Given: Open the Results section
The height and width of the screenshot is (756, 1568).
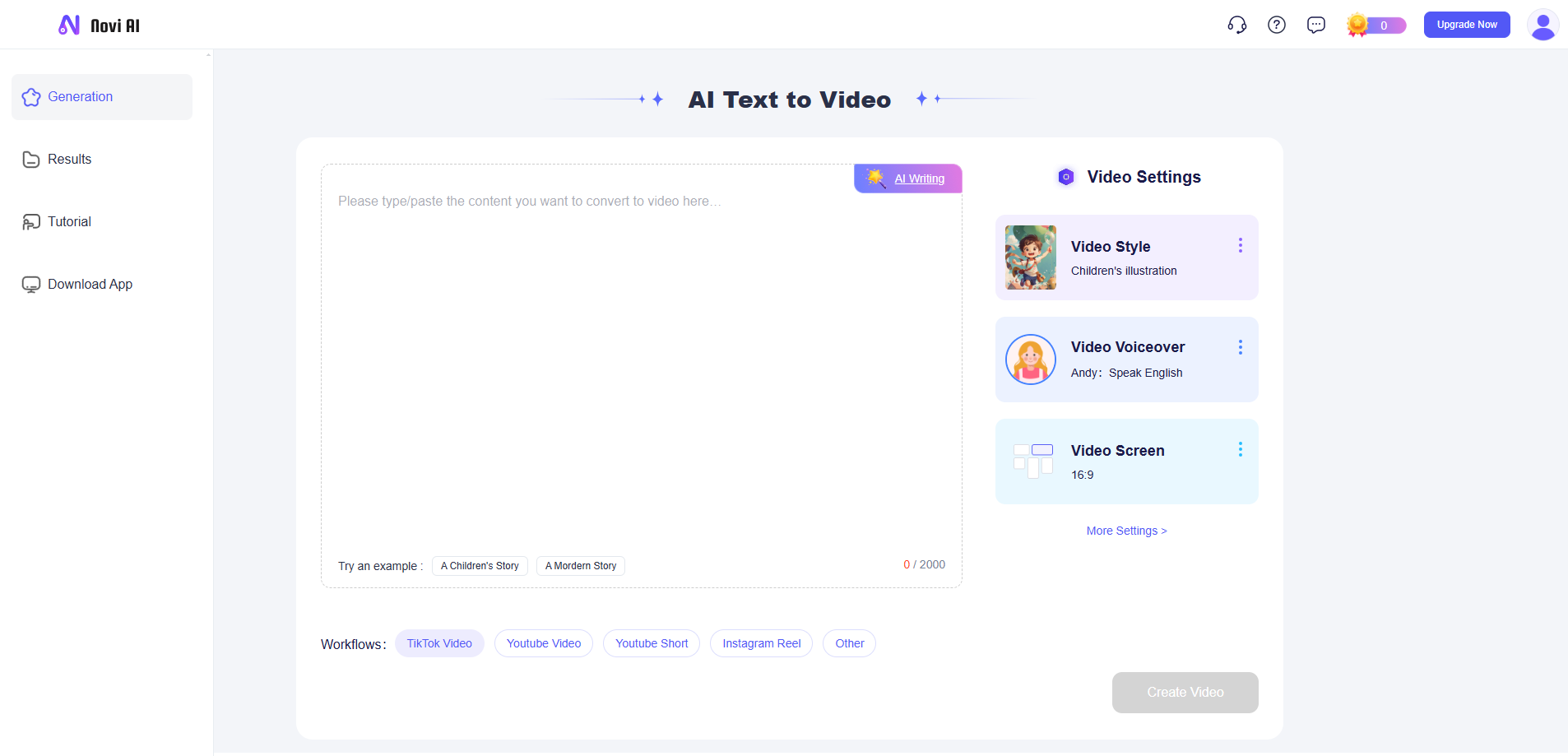Looking at the screenshot, I should [69, 159].
